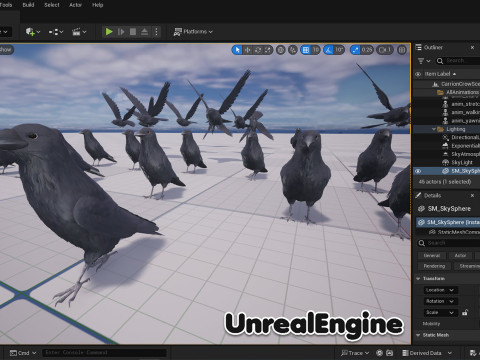Open play options three-dot menu
This screenshot has width=480, height=360.
tap(156, 32)
